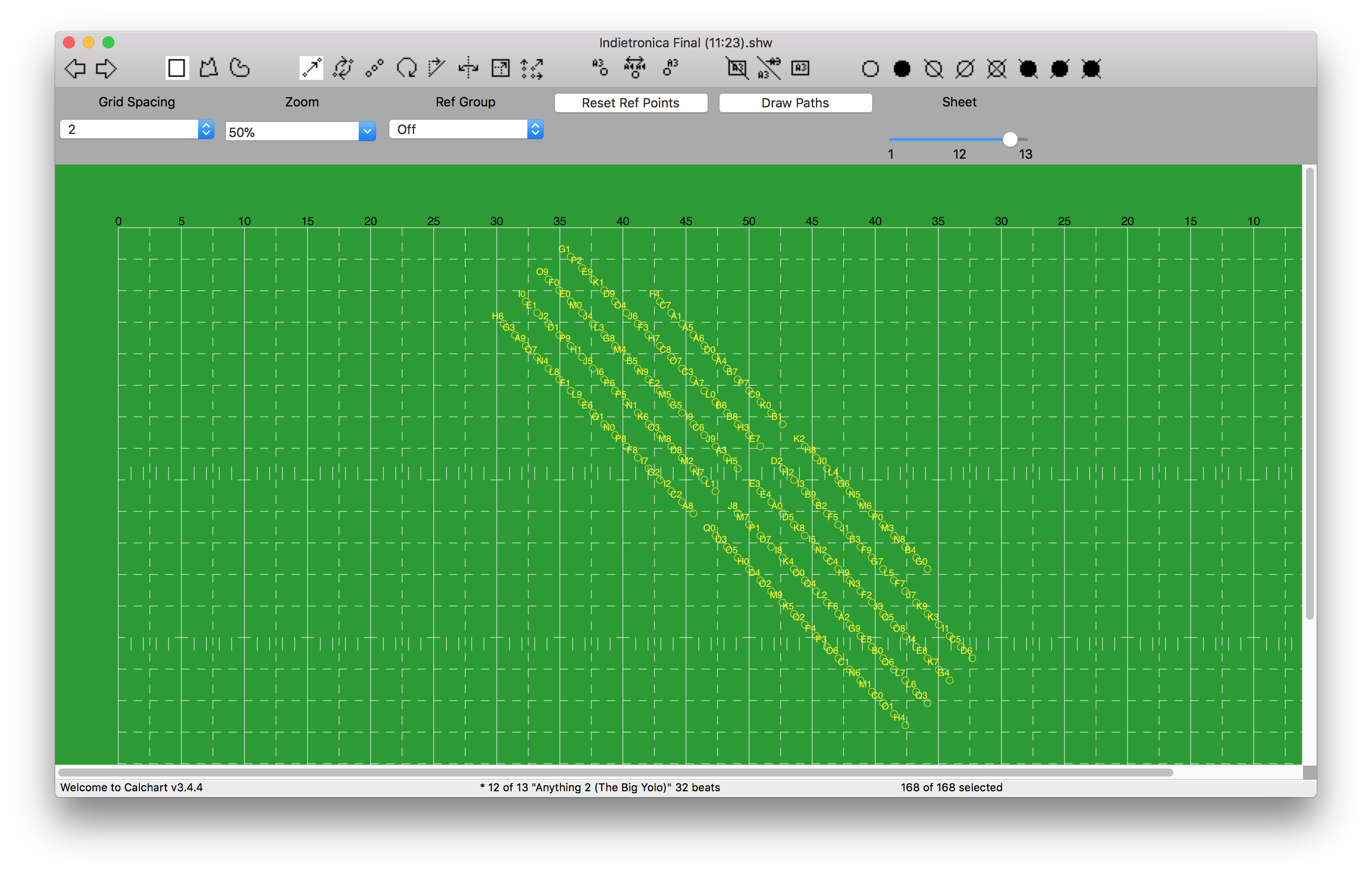The image size is (1372, 876).
Task: Set symbol to solid filled circle
Action: (x=901, y=69)
